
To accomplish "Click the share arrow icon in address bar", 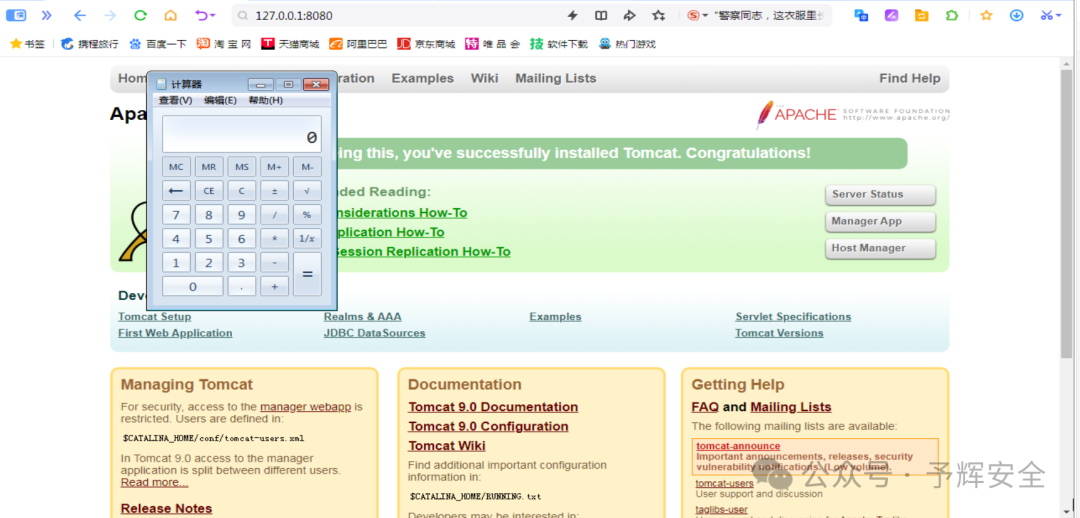I will point(630,15).
